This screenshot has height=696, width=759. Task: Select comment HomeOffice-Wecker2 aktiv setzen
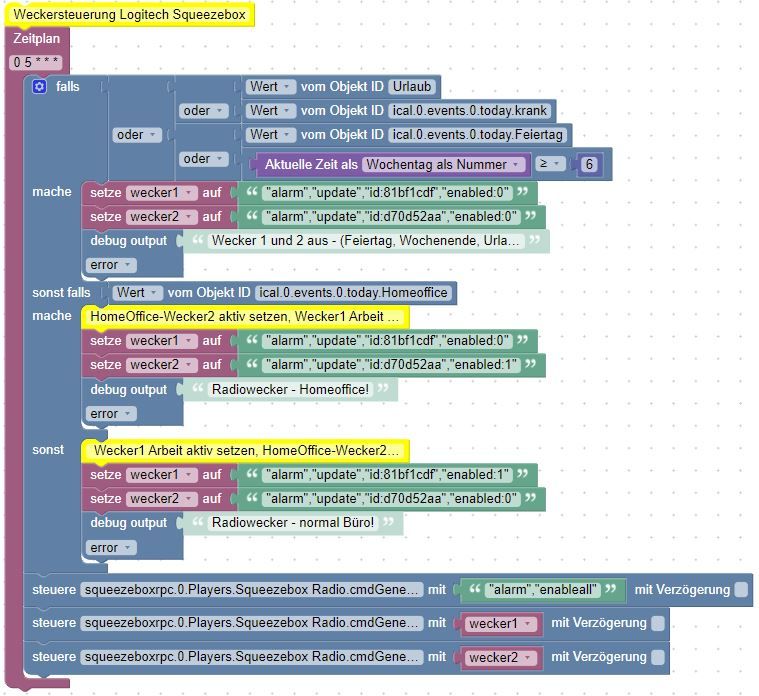[x=245, y=317]
